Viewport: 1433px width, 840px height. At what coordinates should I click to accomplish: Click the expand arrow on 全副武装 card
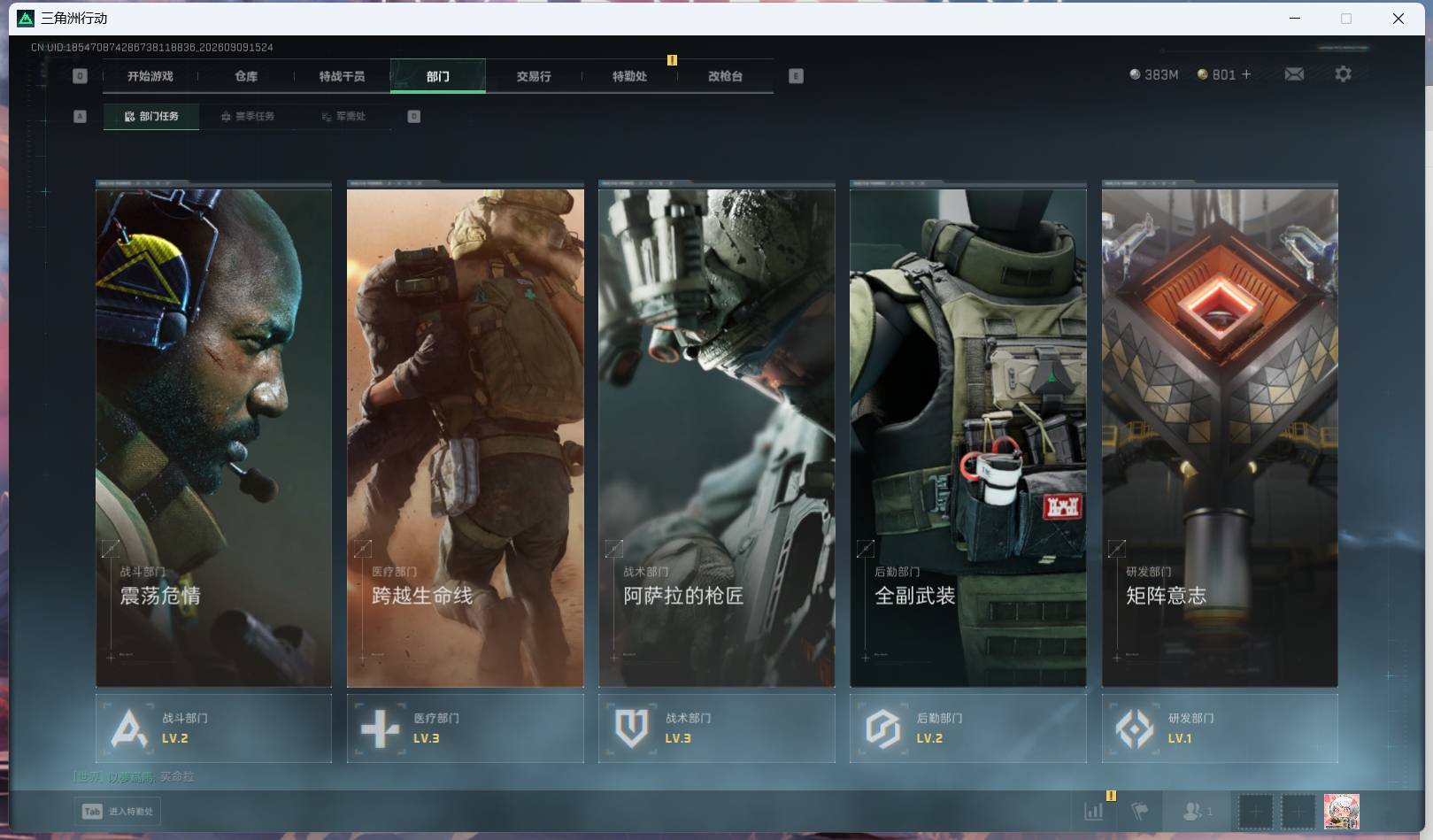866,549
